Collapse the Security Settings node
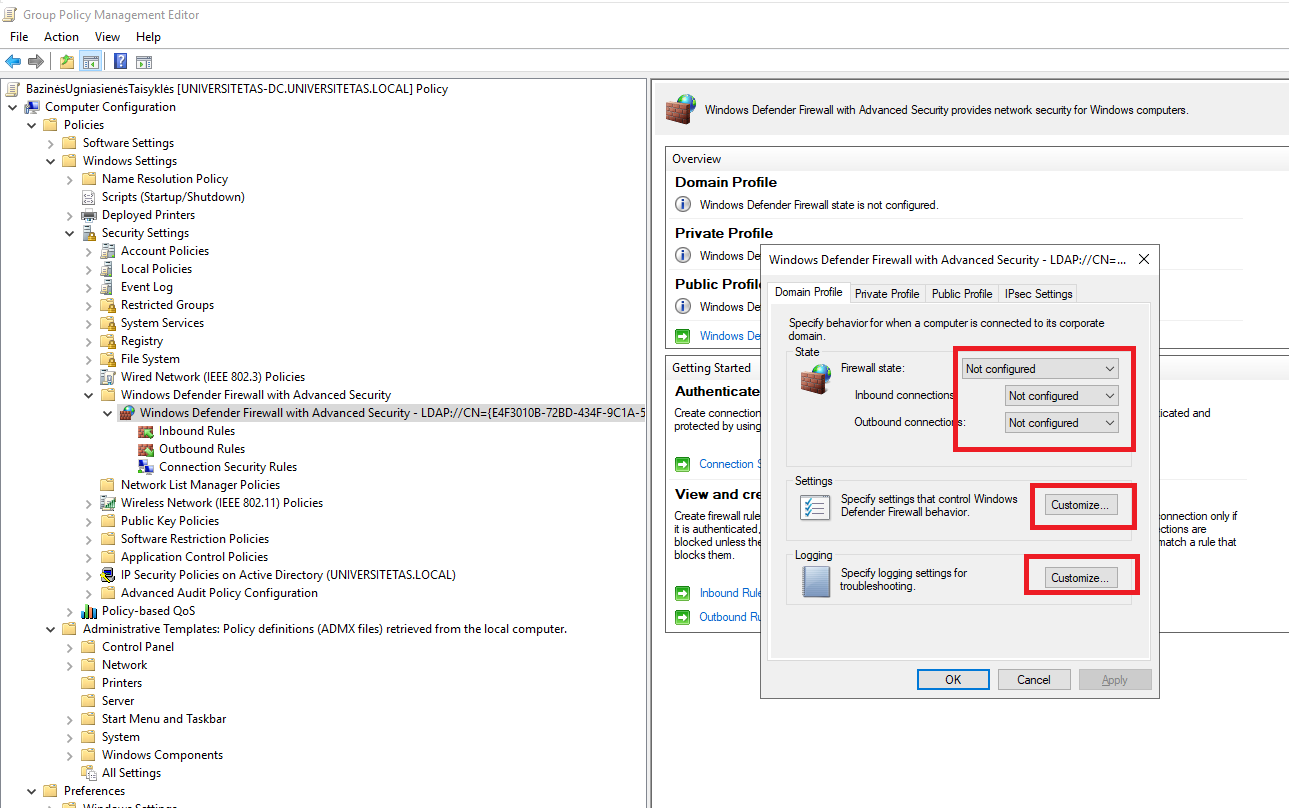The height and width of the screenshot is (808, 1289). tap(69, 233)
